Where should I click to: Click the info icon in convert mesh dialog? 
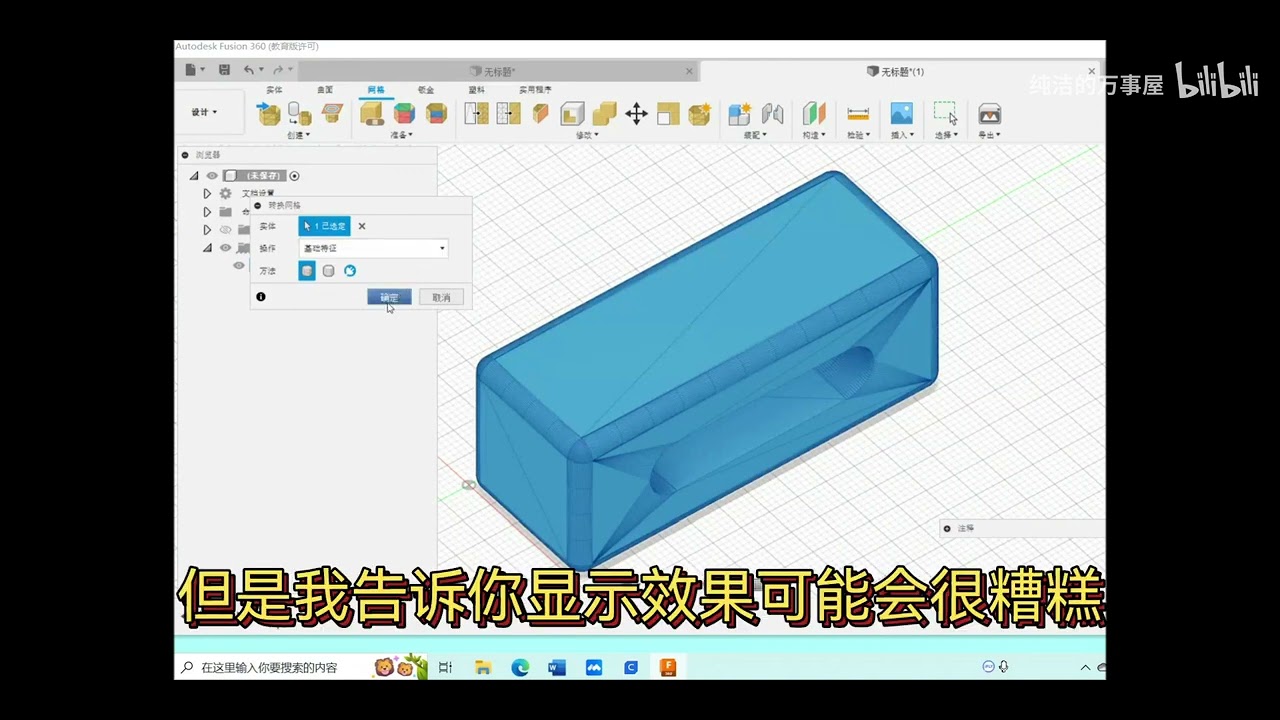point(261,297)
